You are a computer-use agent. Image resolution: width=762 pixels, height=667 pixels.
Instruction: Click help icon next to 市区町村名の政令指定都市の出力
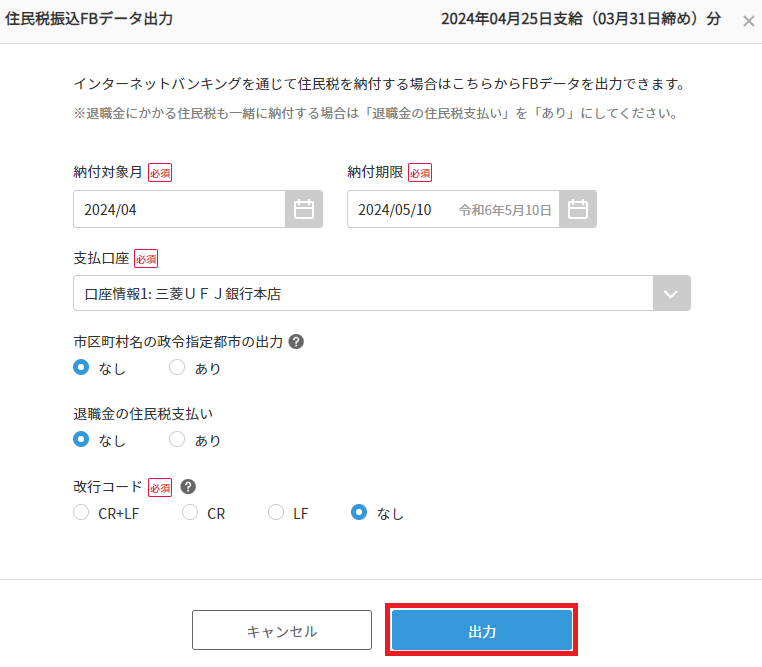point(296,342)
